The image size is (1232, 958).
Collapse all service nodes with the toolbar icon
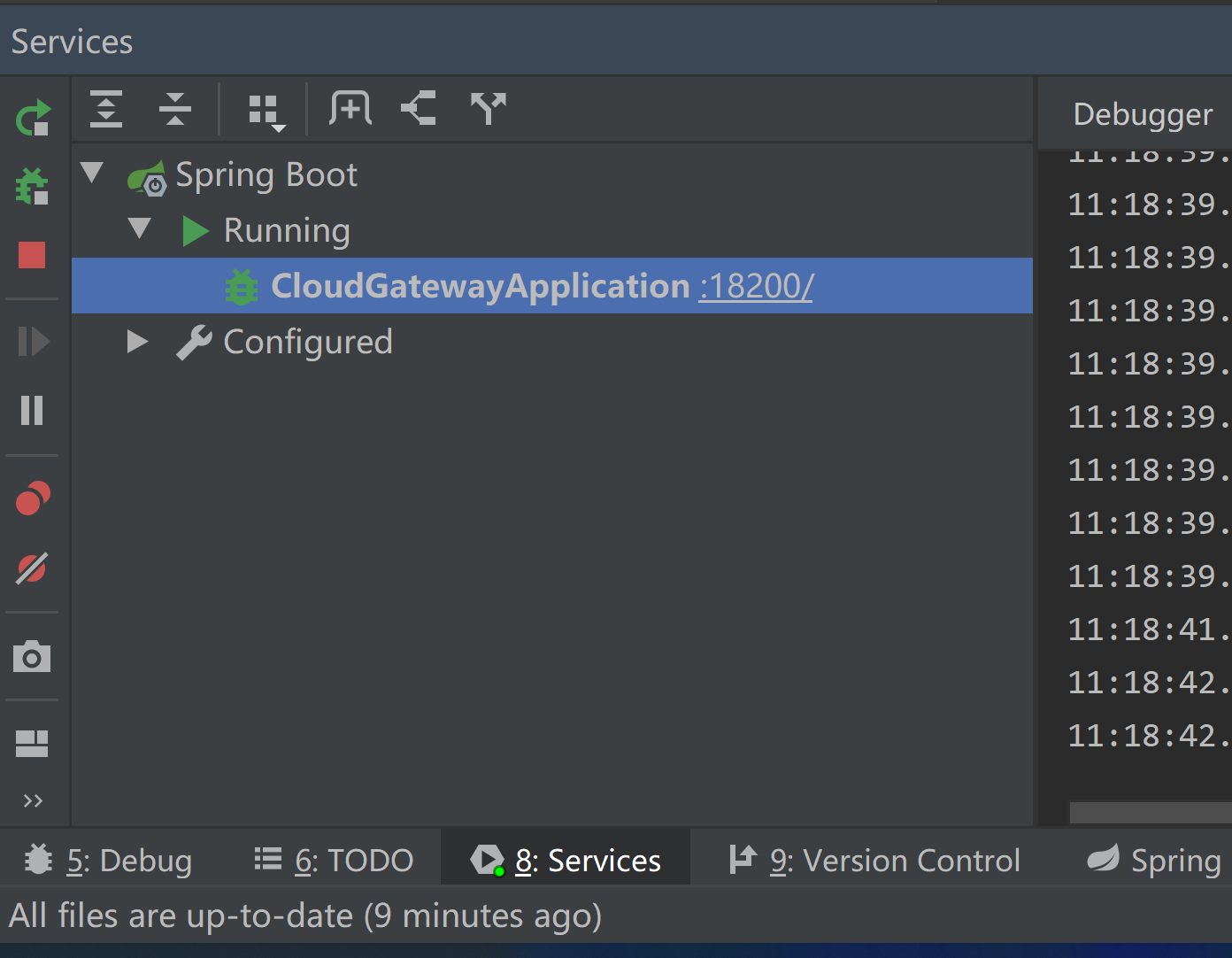(x=174, y=108)
